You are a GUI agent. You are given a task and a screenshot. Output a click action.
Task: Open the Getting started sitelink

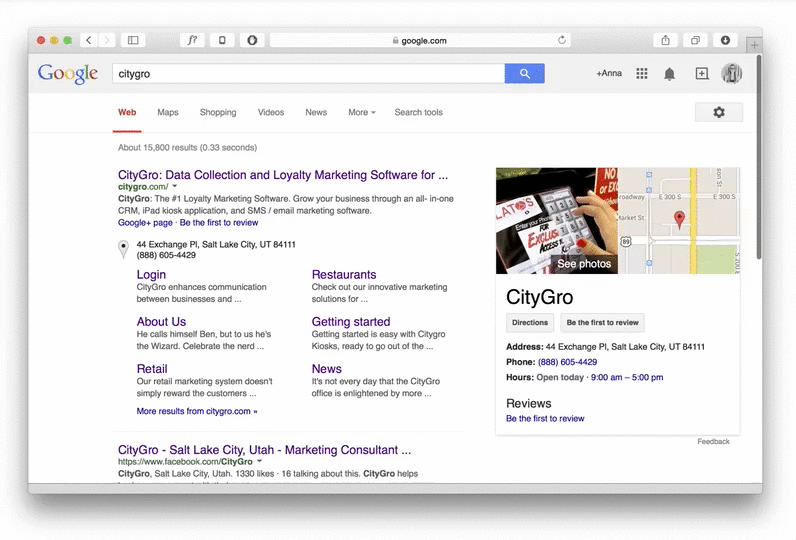click(351, 322)
